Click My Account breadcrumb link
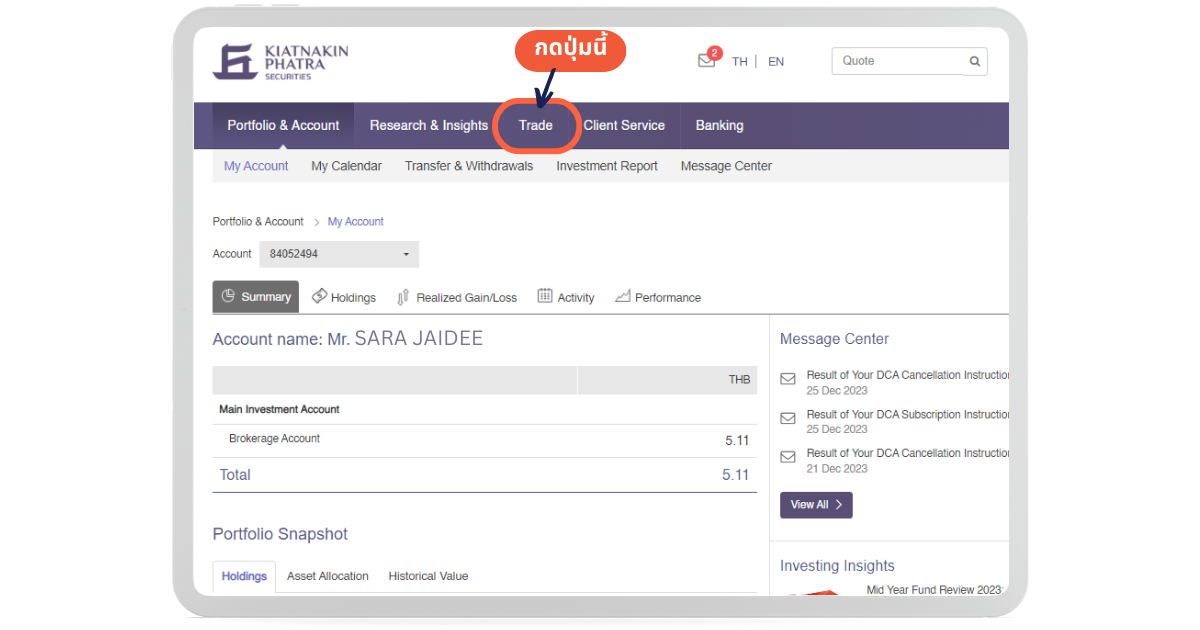Image resolution: width=1200 pixels, height=630 pixels. click(355, 222)
